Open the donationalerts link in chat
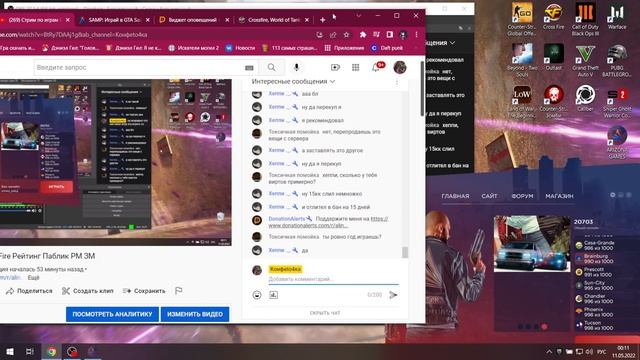Image resolution: width=640 pixels, height=360 pixels. tap(328, 222)
